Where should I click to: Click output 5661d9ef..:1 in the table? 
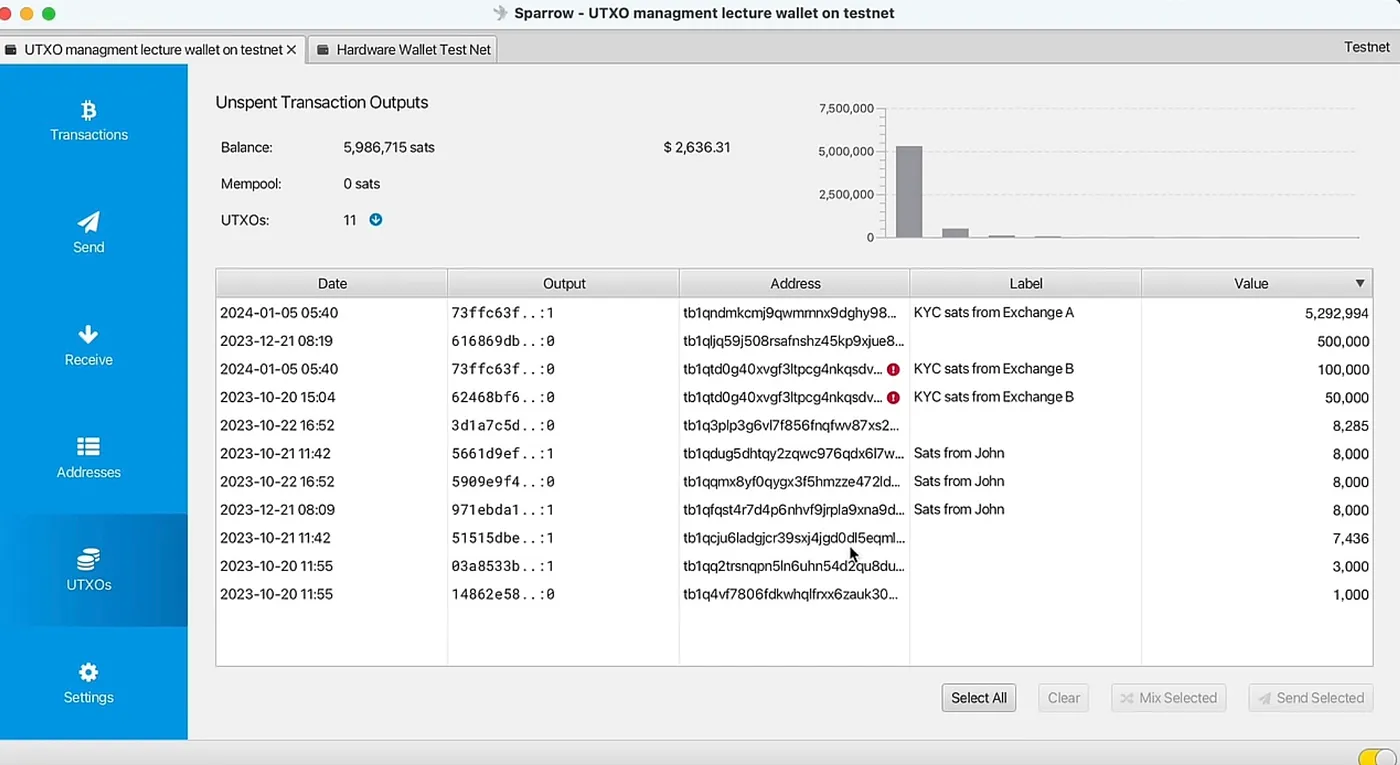click(x=503, y=453)
